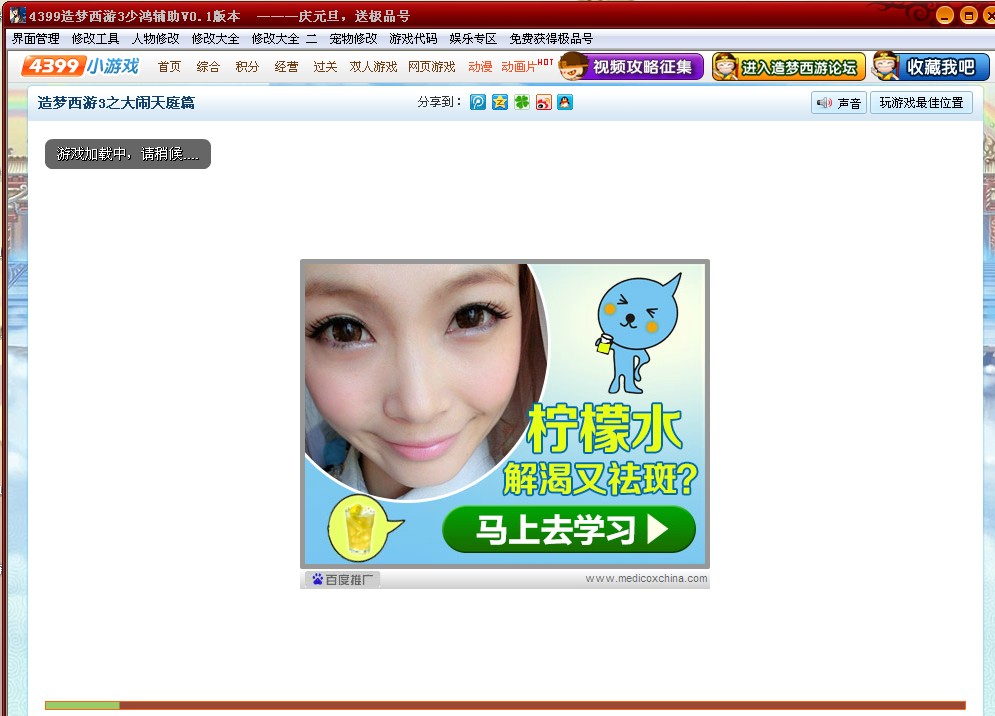Click the 收藏我吧 banner button
Image resolution: width=995 pixels, height=716 pixels.
coord(930,67)
